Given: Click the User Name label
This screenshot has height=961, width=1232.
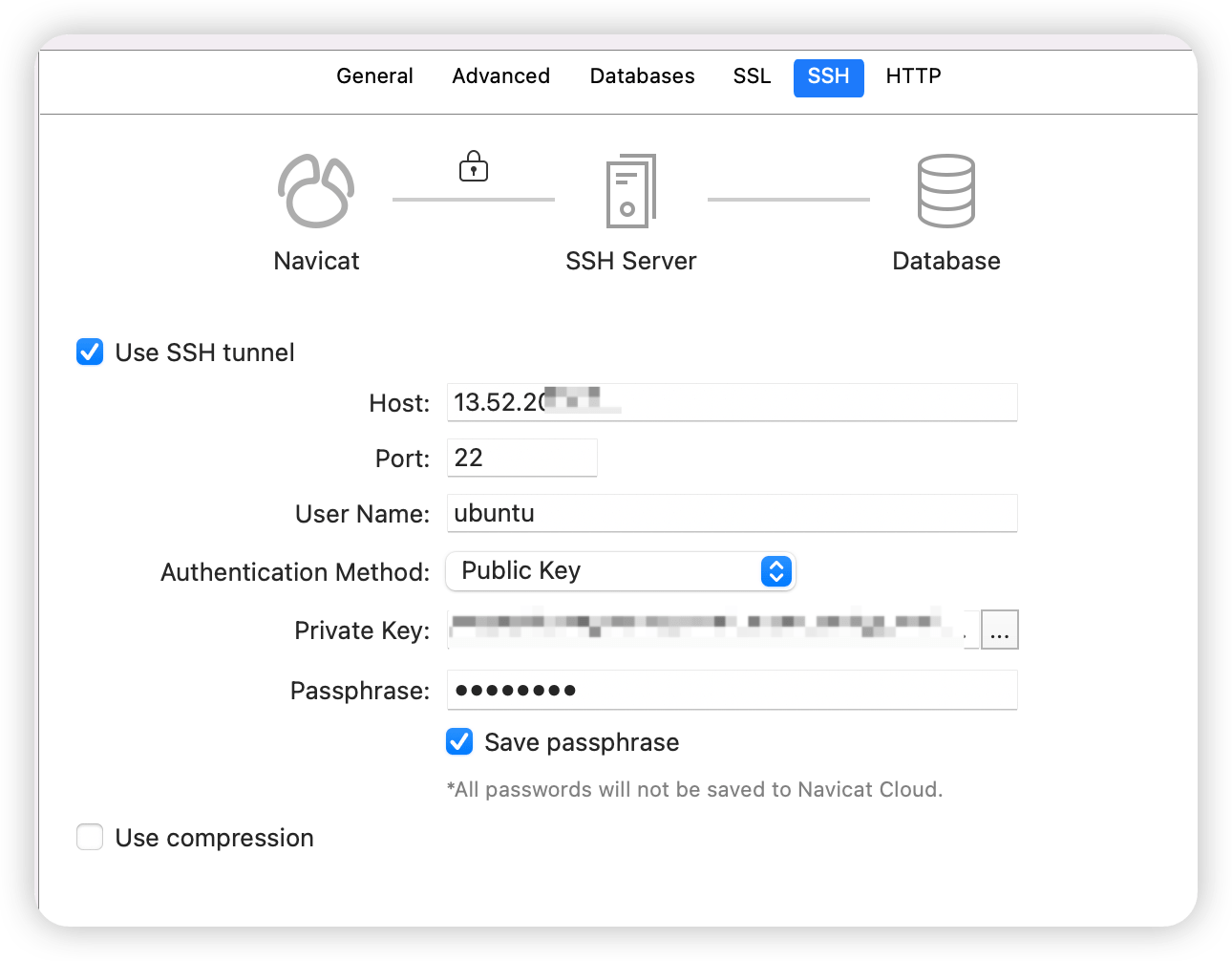Looking at the screenshot, I should coord(363,514).
